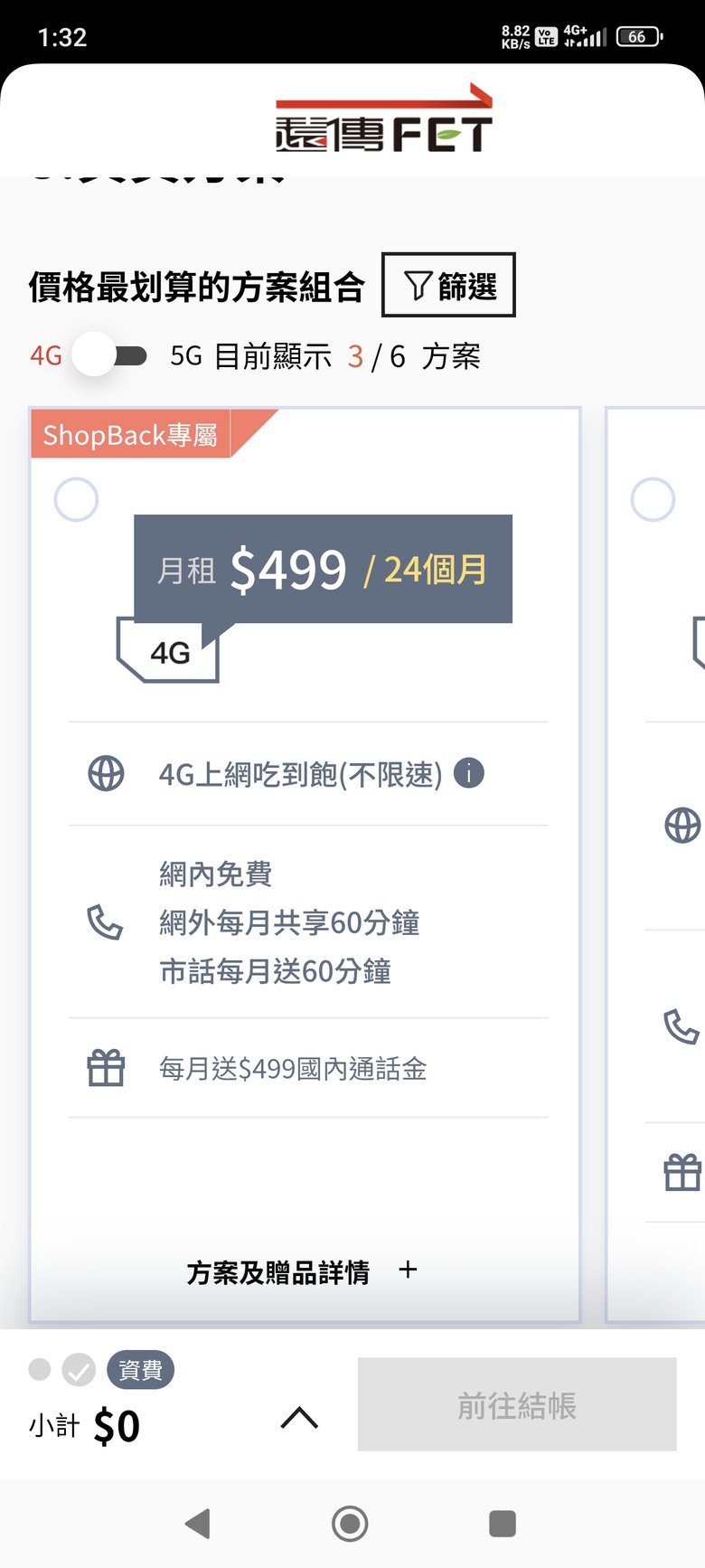
Task: Tap the 月租 $499 / 24個月 price banner
Action: pos(323,570)
